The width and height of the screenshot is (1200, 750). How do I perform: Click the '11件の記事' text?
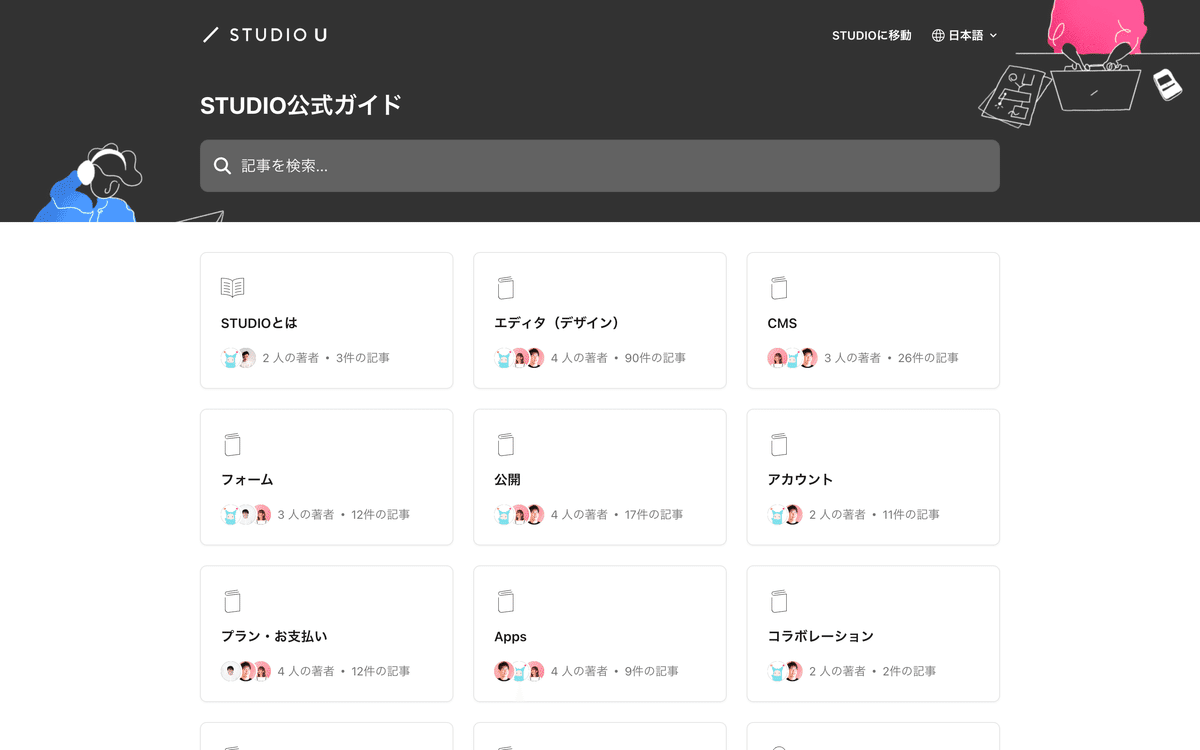pyautogui.click(x=911, y=515)
